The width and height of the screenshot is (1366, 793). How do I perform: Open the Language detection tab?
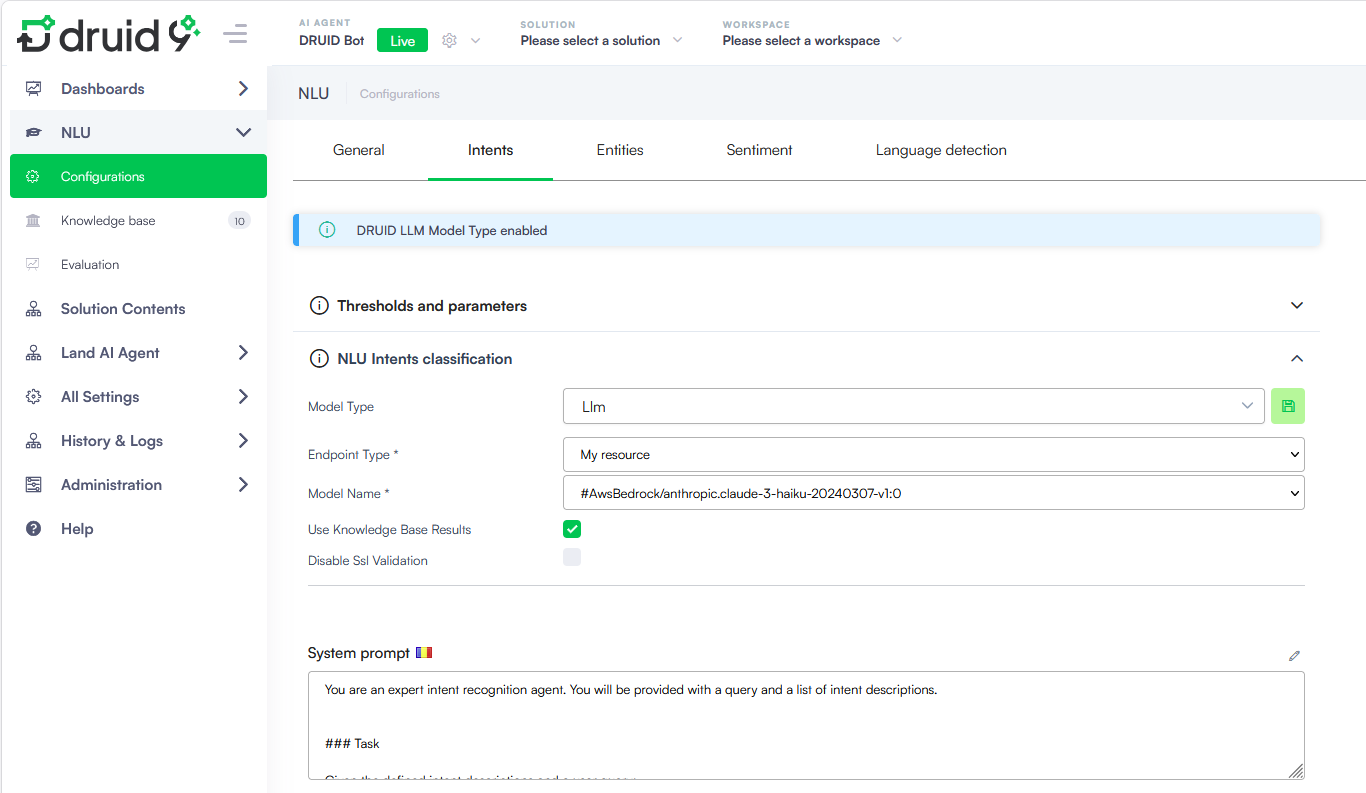tap(941, 150)
